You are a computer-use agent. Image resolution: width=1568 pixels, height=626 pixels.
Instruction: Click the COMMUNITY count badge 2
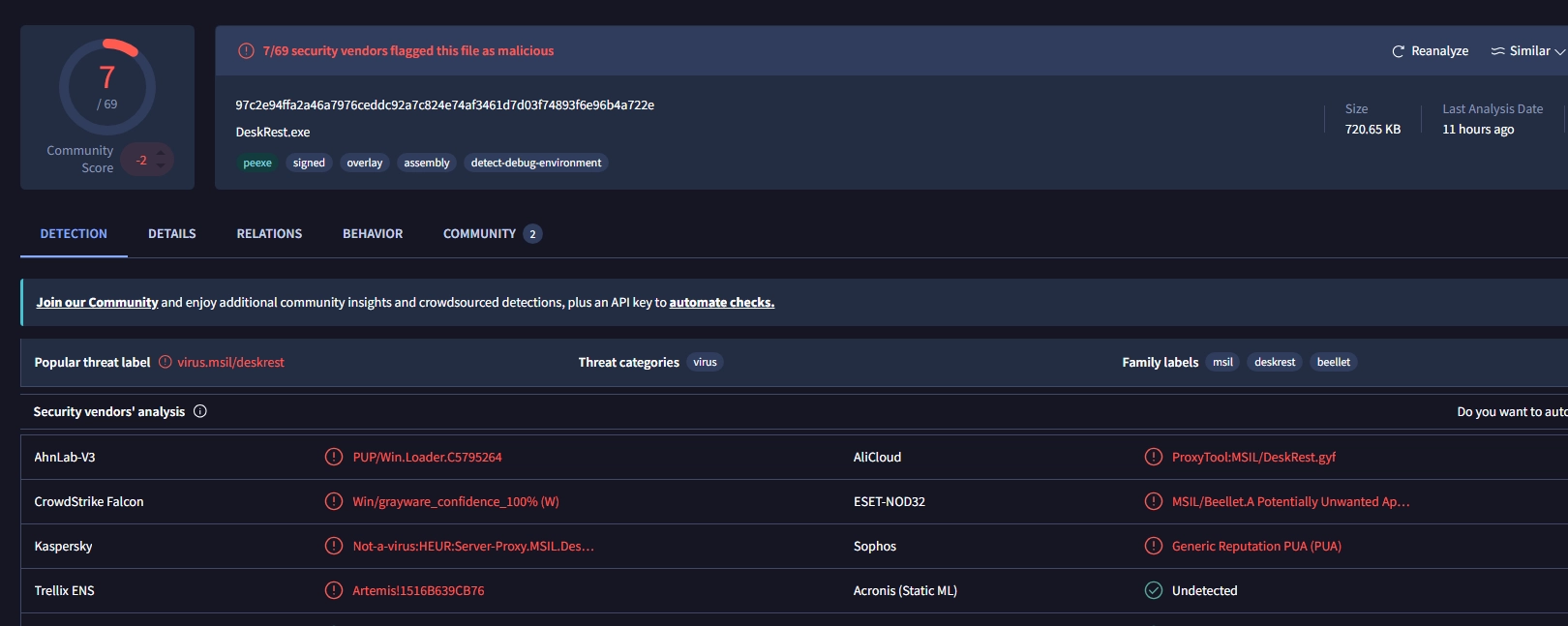point(532,234)
